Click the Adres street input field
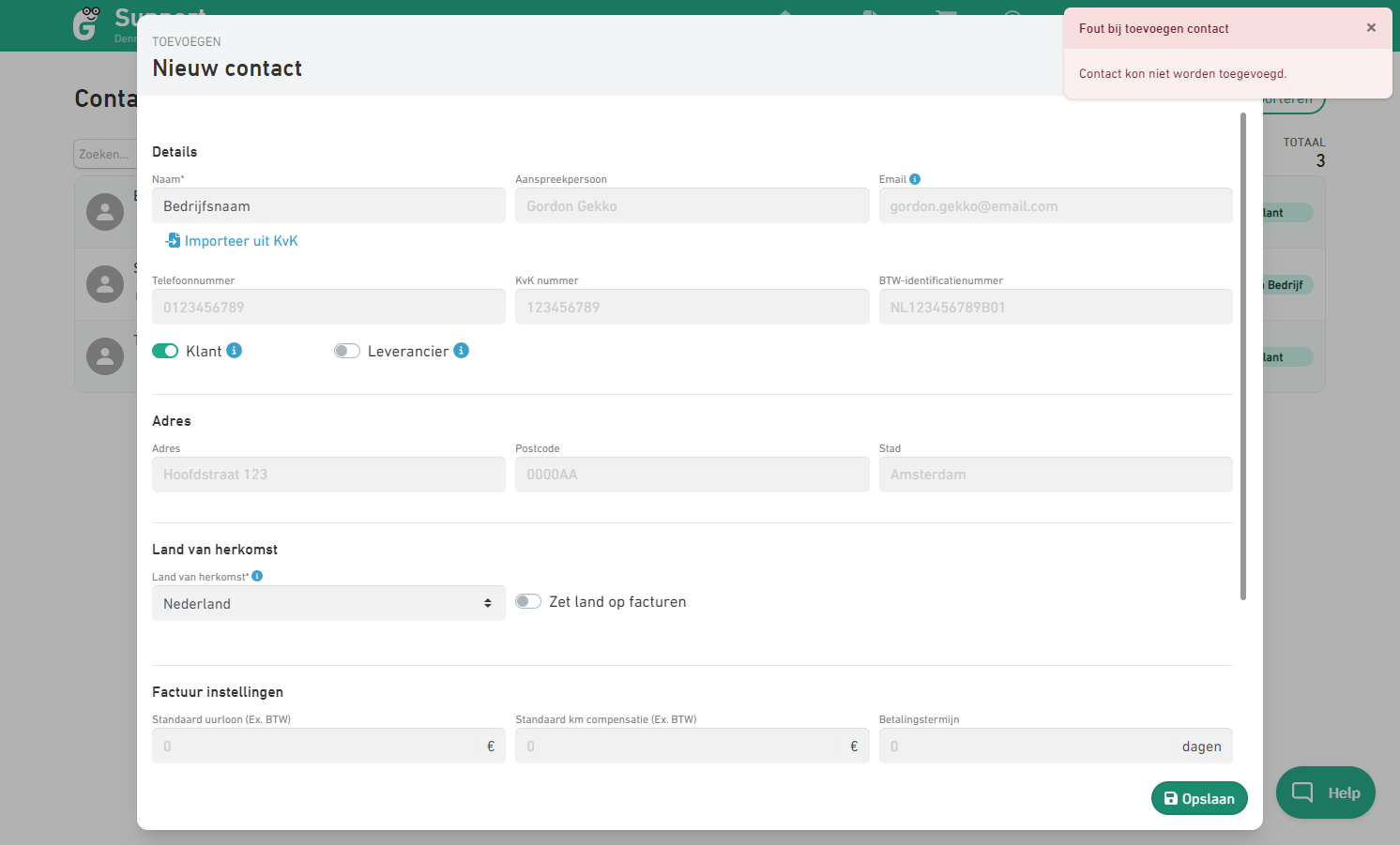This screenshot has height=845, width=1400. point(328,475)
